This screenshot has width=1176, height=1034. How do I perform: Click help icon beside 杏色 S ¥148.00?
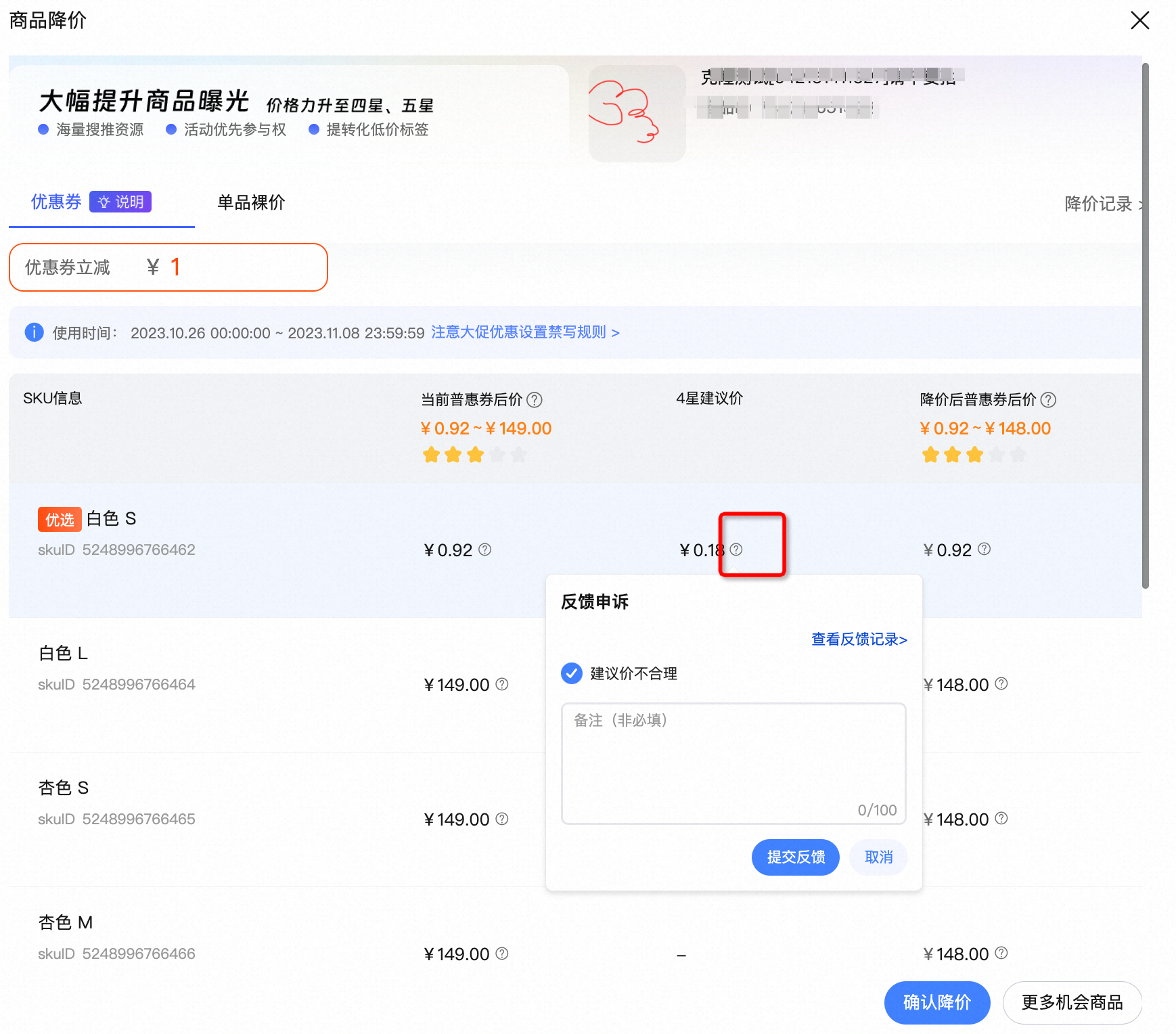1001,818
